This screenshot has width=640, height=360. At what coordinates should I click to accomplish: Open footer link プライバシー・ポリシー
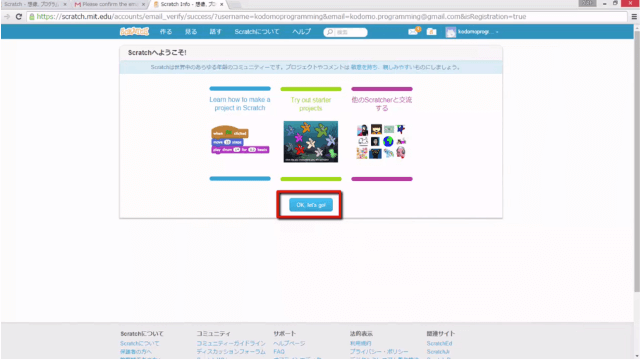(x=379, y=351)
